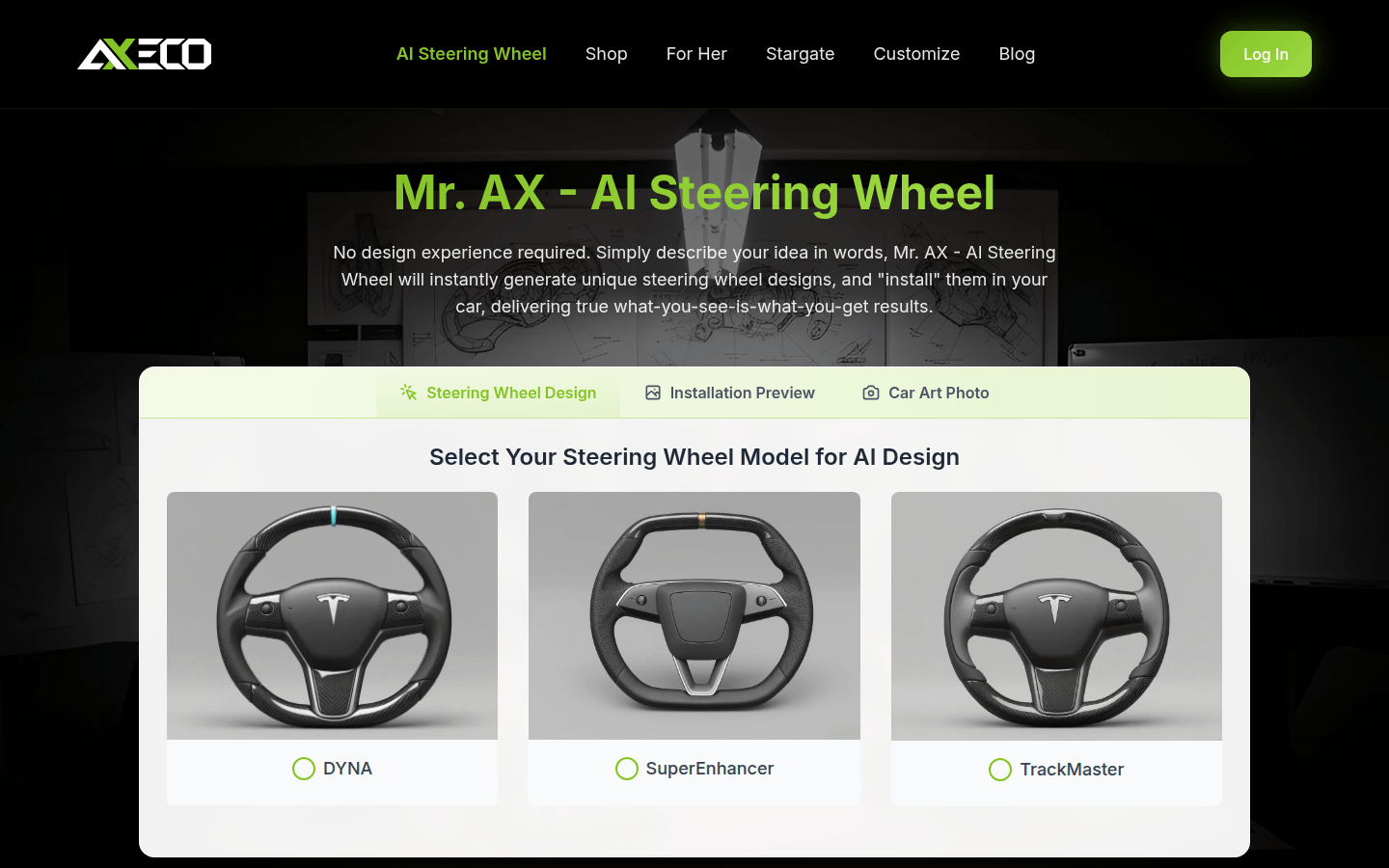The height and width of the screenshot is (868, 1389).
Task: Click the image icon beside Installation Preview
Action: (653, 393)
